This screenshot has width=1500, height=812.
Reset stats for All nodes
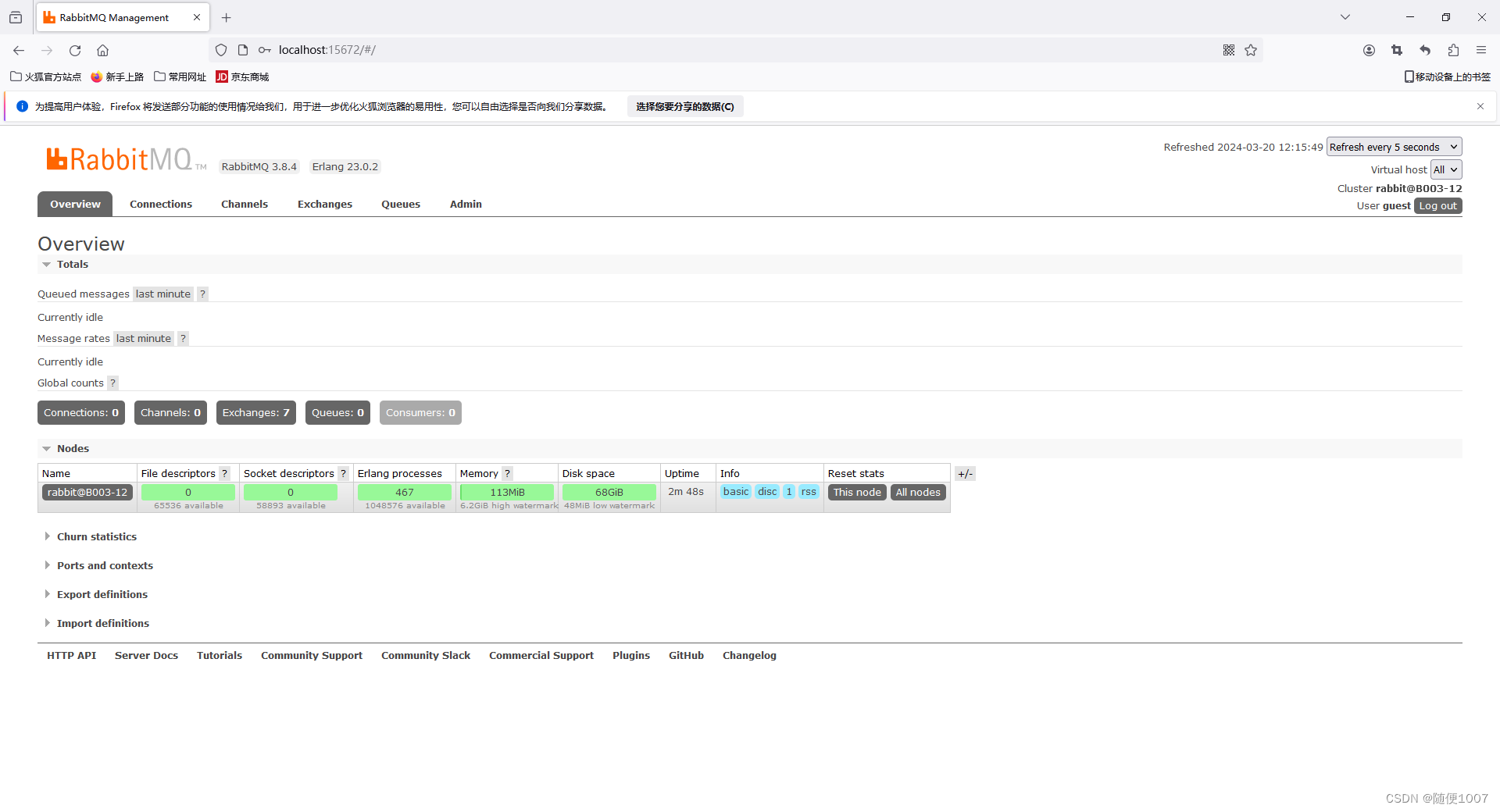[x=918, y=493]
